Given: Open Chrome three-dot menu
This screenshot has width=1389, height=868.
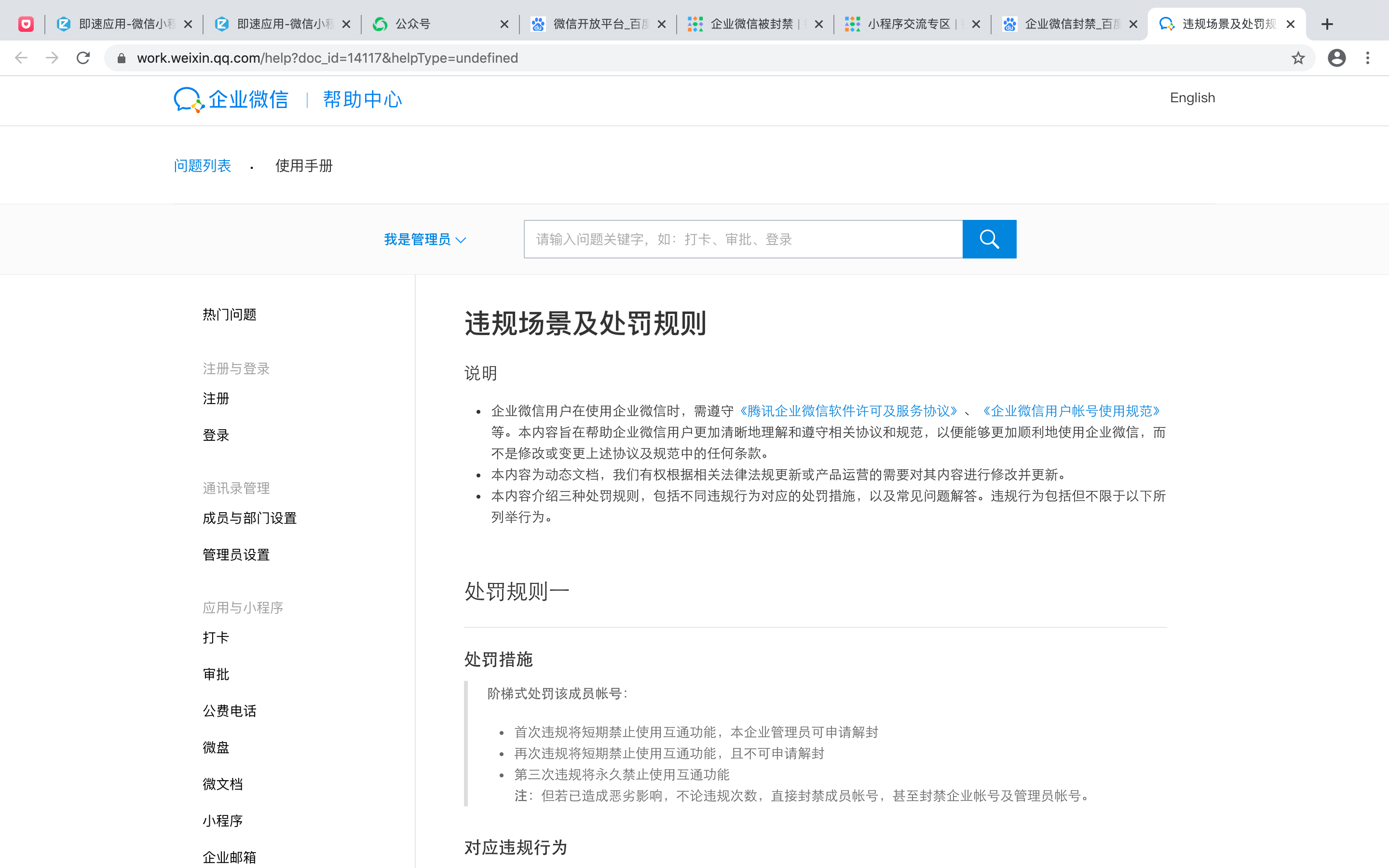Looking at the screenshot, I should pos(1367,58).
